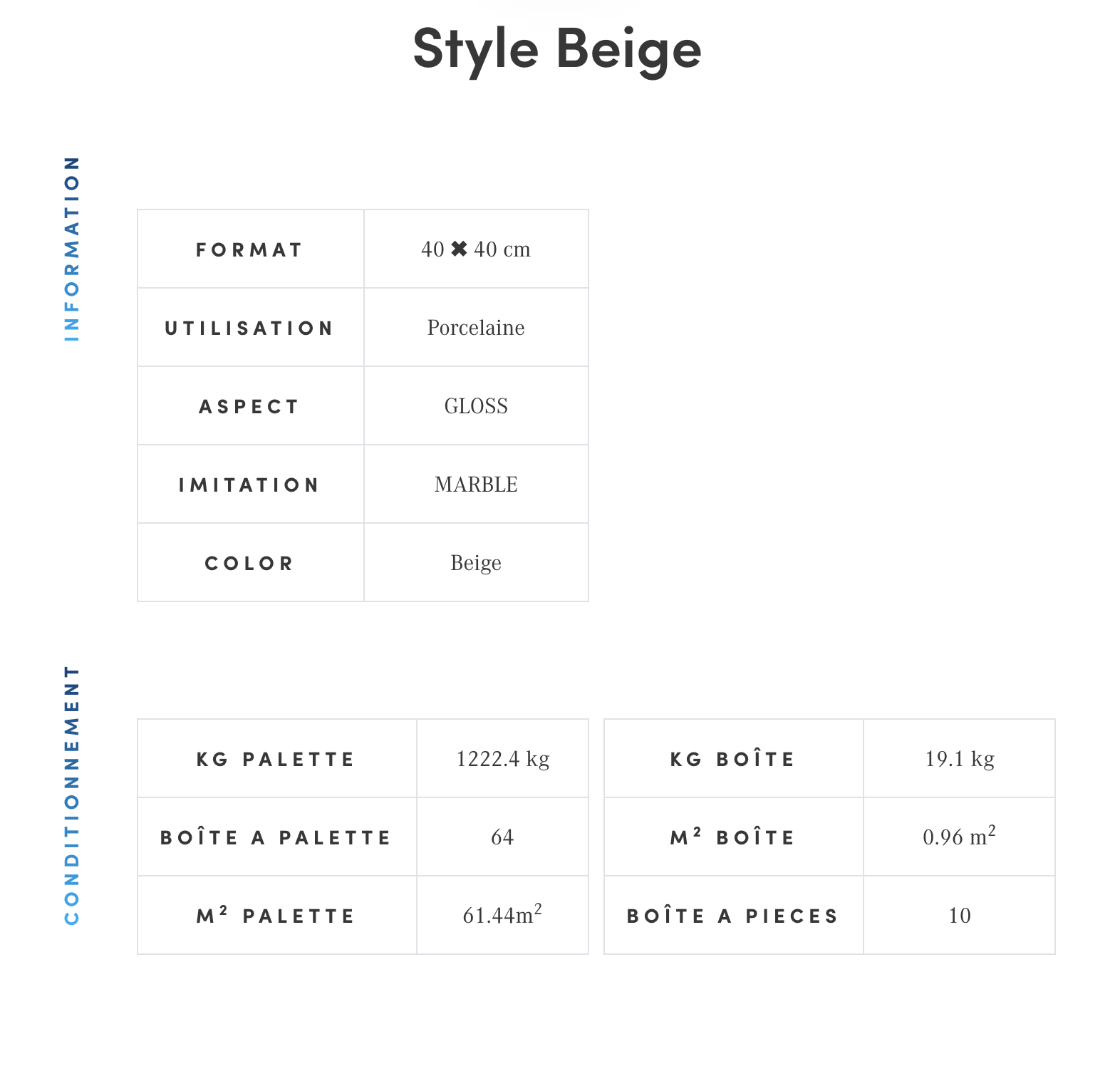Click the KG BOÎTE label
1120x1076 pixels.
tap(733, 760)
